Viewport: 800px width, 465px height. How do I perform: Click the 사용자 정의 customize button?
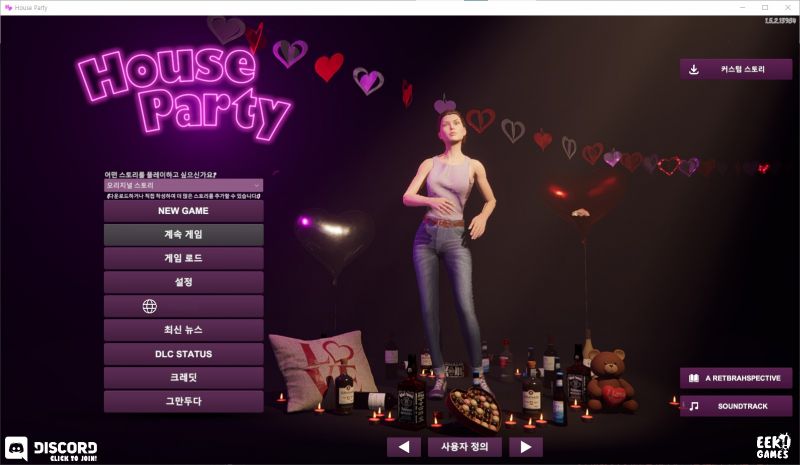click(464, 446)
